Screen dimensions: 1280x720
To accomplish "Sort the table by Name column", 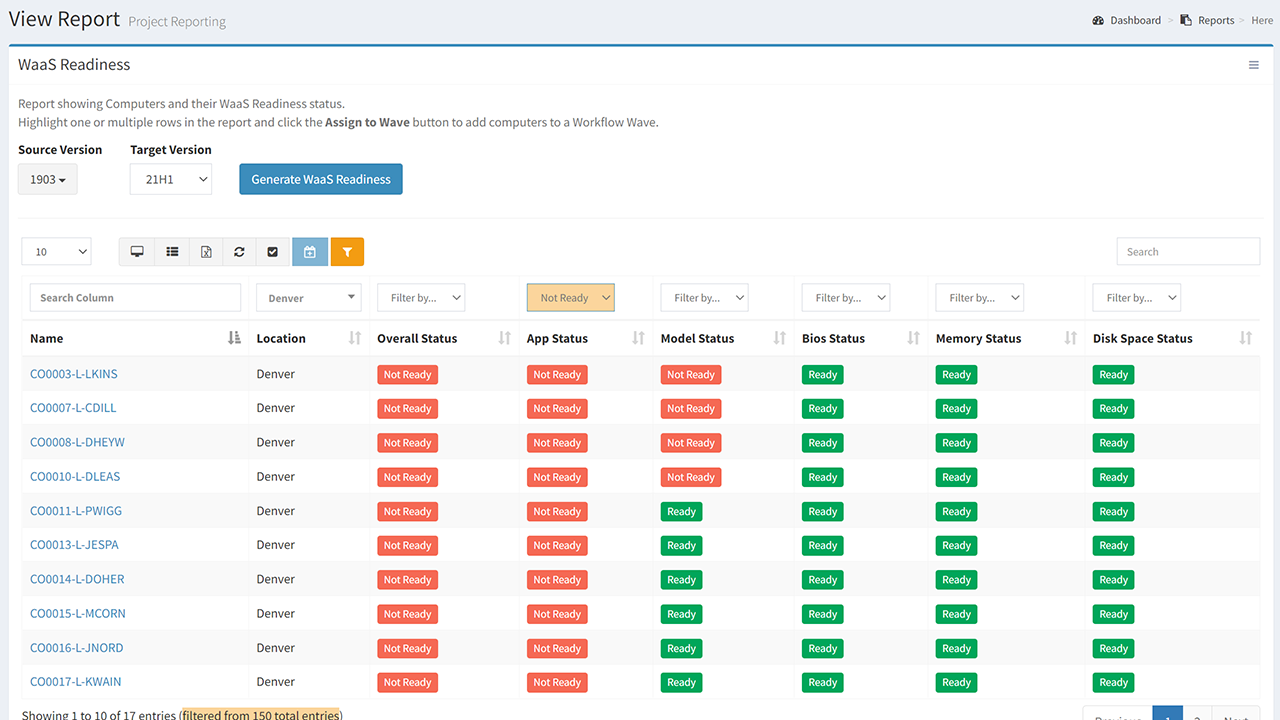I will [236, 338].
